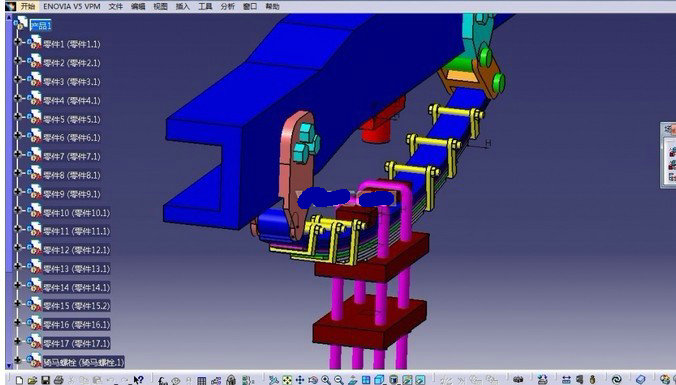Click the tree scrollbar up arrow
The image size is (676, 385).
[9, 17]
